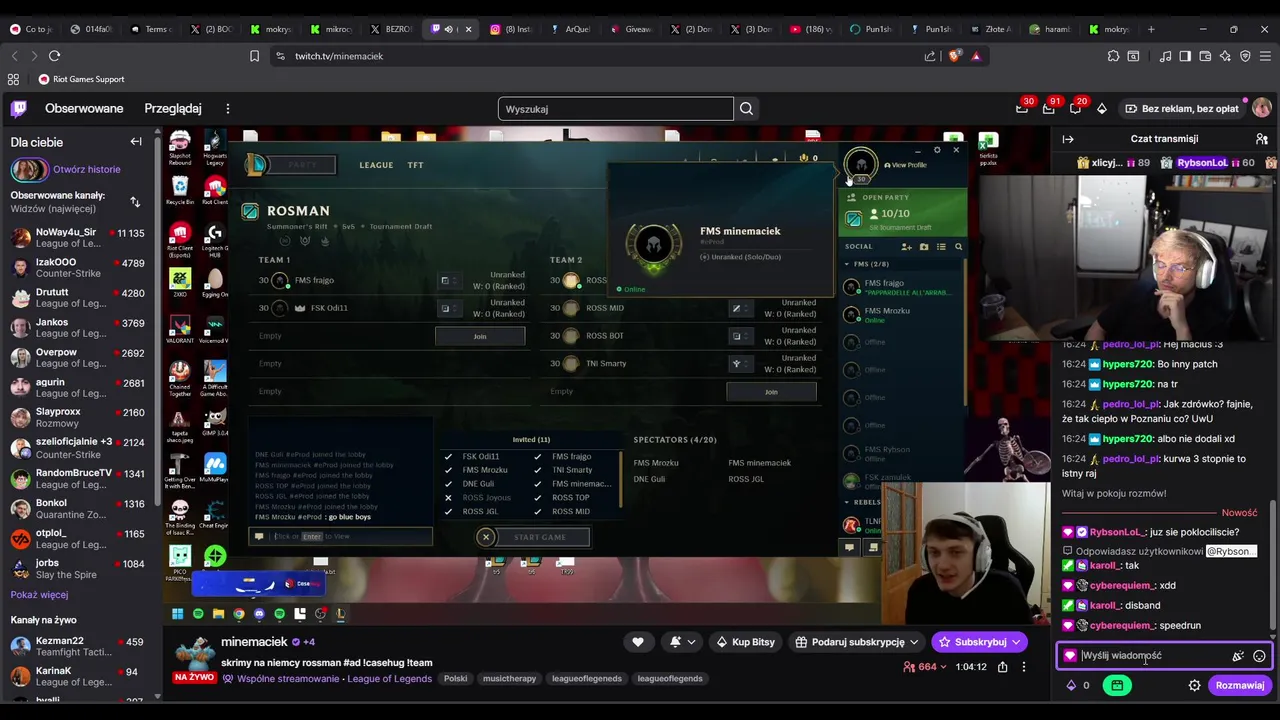Open notifications inbox showing 91
This screenshot has height=720, width=1280.
pos(1048,108)
